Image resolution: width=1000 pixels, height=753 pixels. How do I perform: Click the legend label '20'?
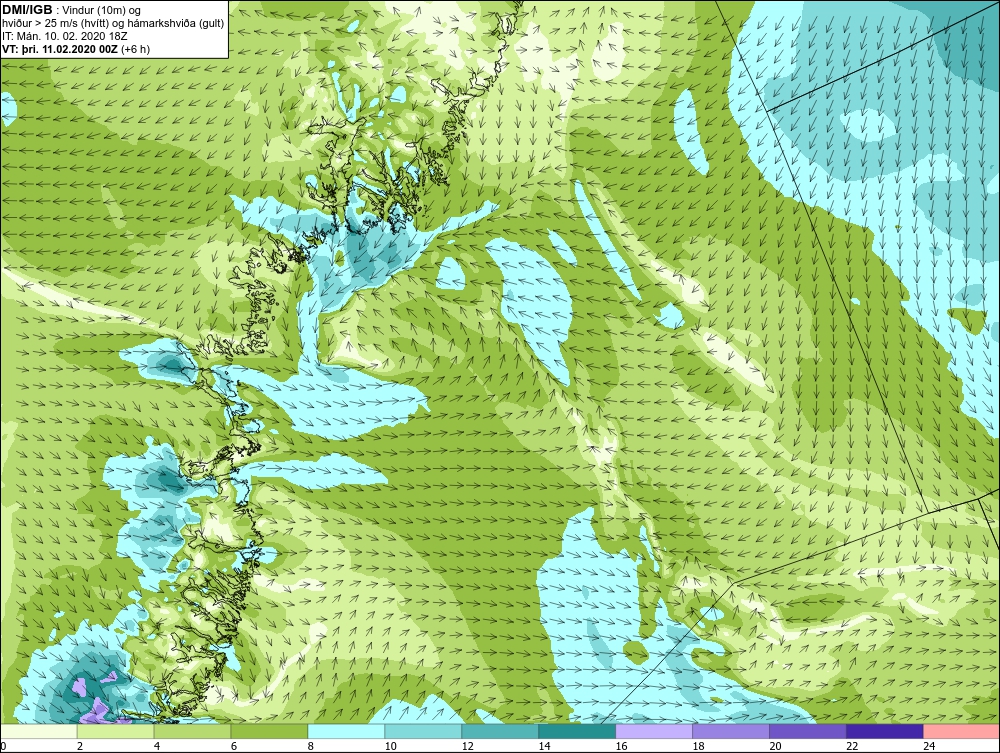[x=776, y=746]
